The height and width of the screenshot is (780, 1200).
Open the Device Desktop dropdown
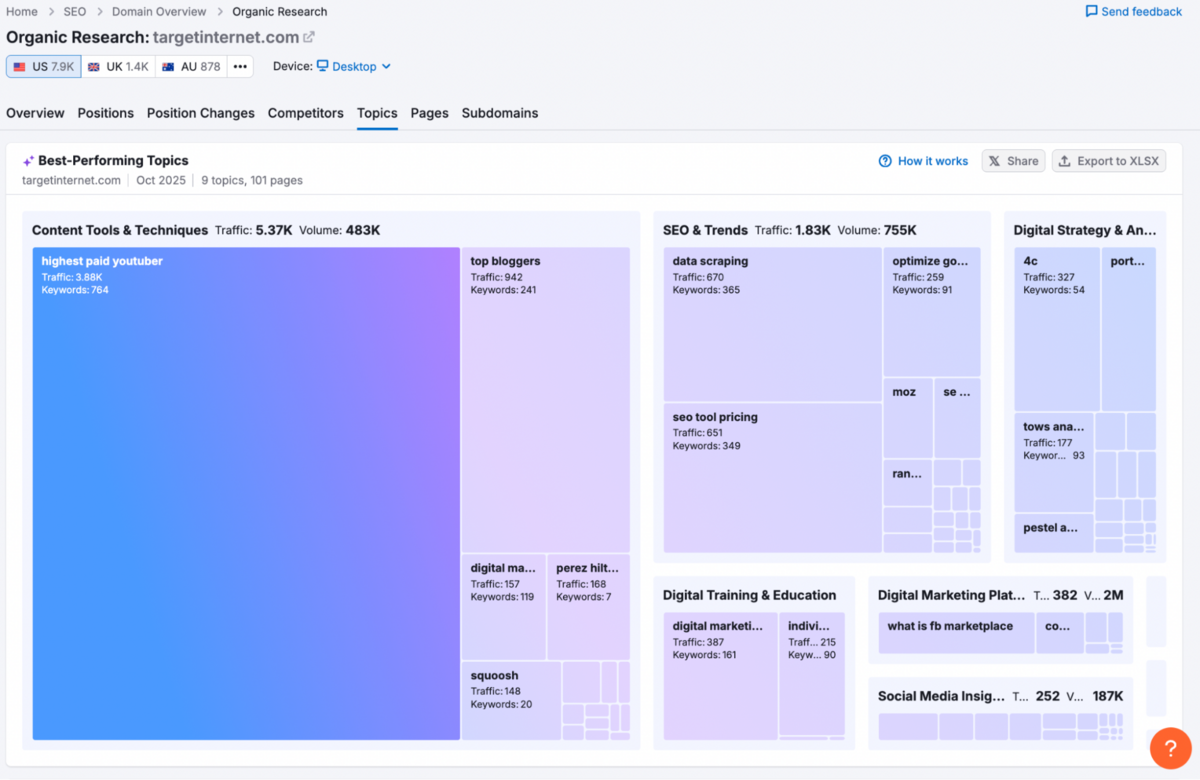[354, 67]
